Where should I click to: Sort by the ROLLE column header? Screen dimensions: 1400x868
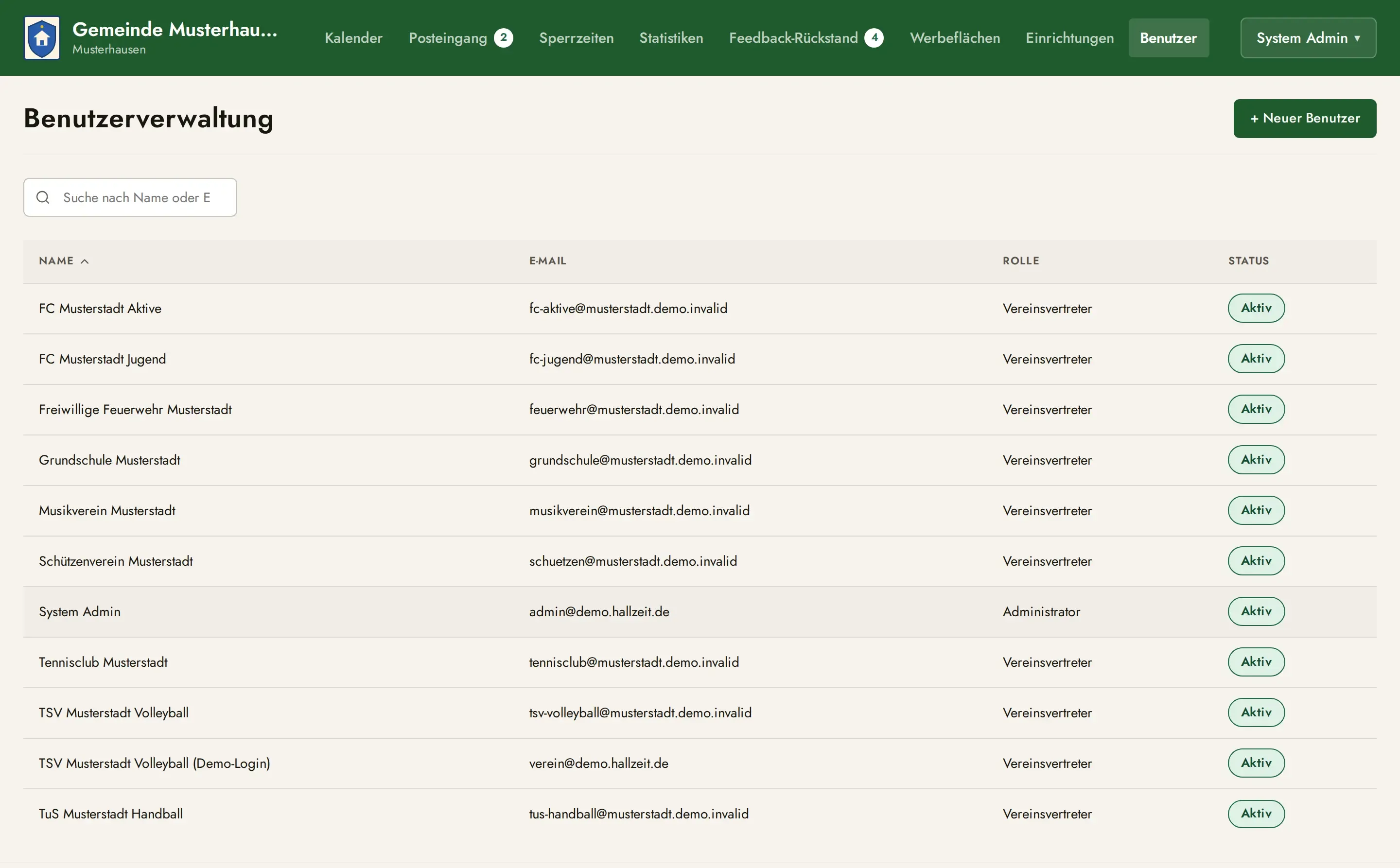1020,261
